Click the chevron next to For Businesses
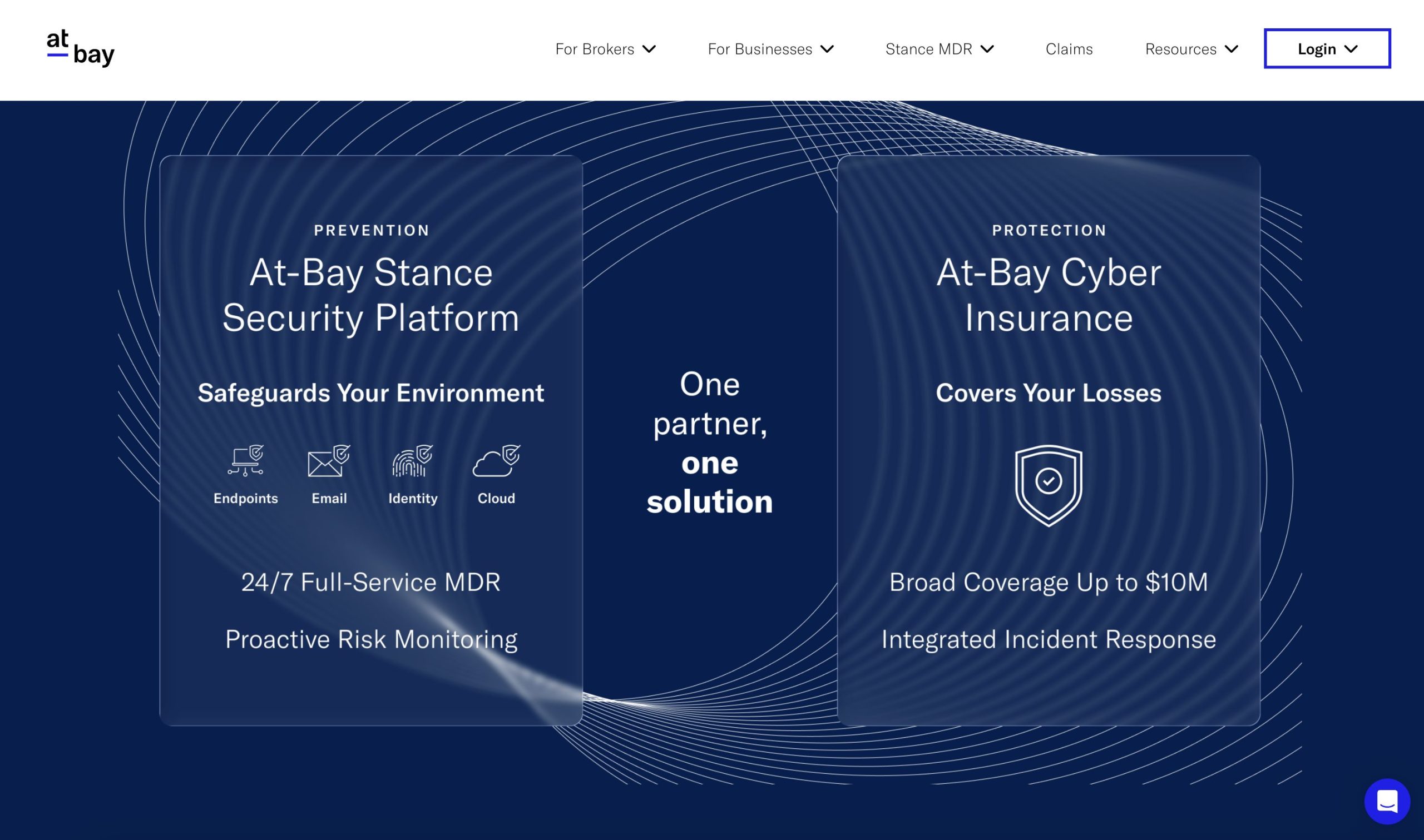The width and height of the screenshot is (1424, 840). coord(827,49)
